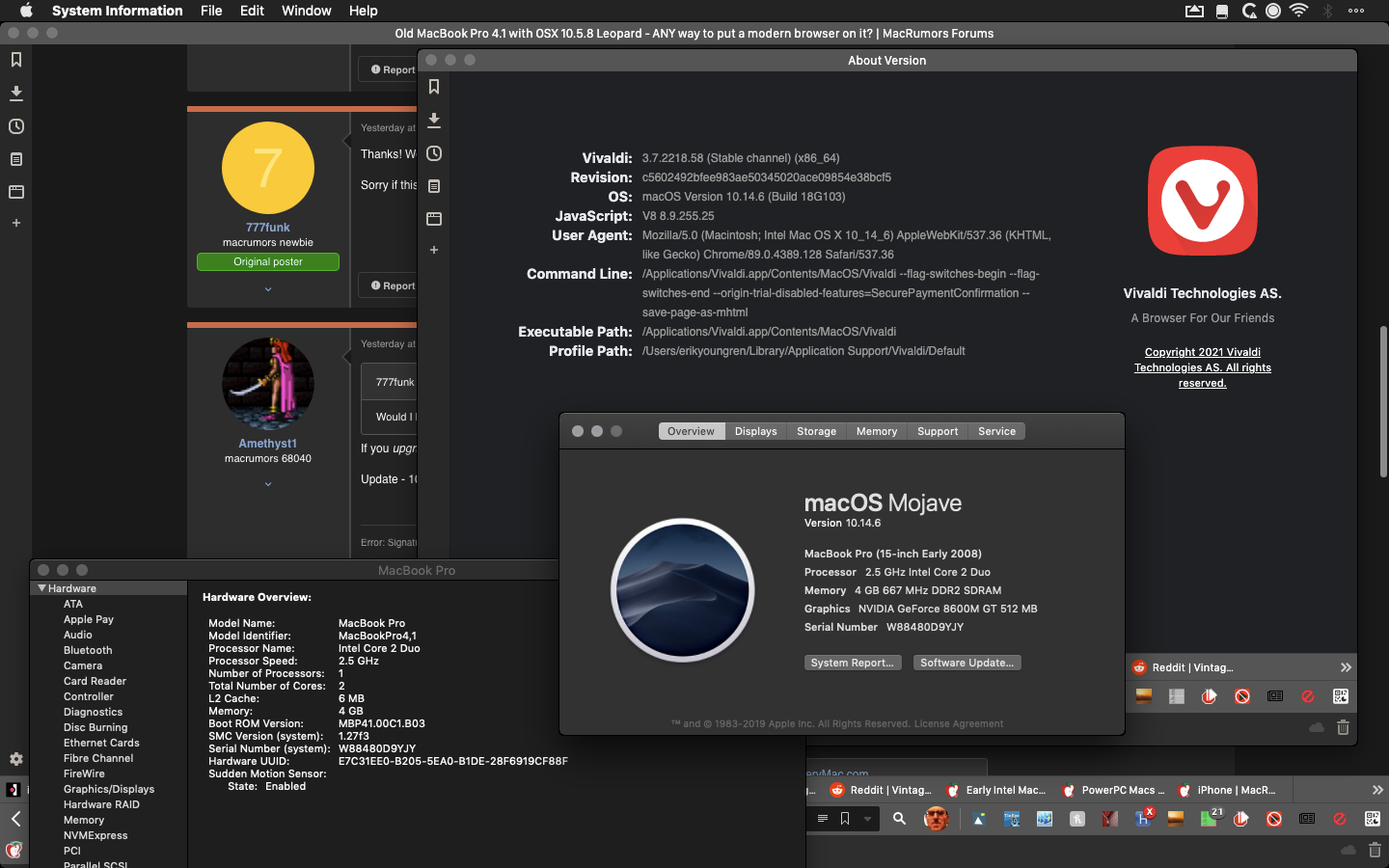Click the blue H extension with the red X badge

pos(1144,818)
